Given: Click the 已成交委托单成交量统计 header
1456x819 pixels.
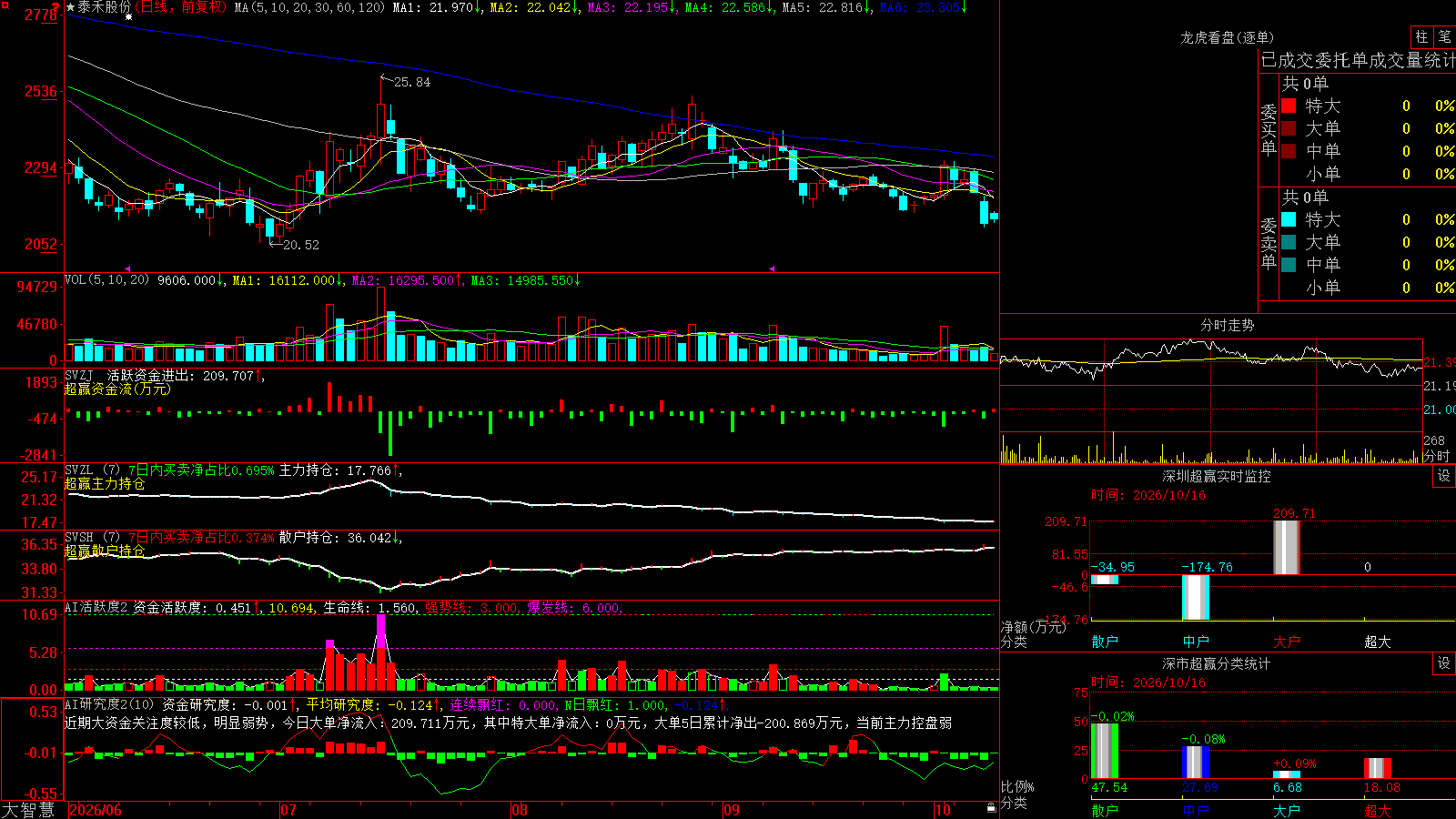Looking at the screenshot, I should 1358,60.
